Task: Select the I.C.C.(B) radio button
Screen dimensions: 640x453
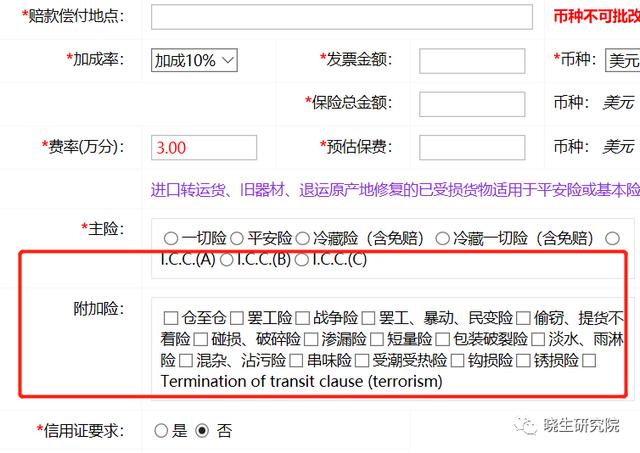Action: [227, 260]
